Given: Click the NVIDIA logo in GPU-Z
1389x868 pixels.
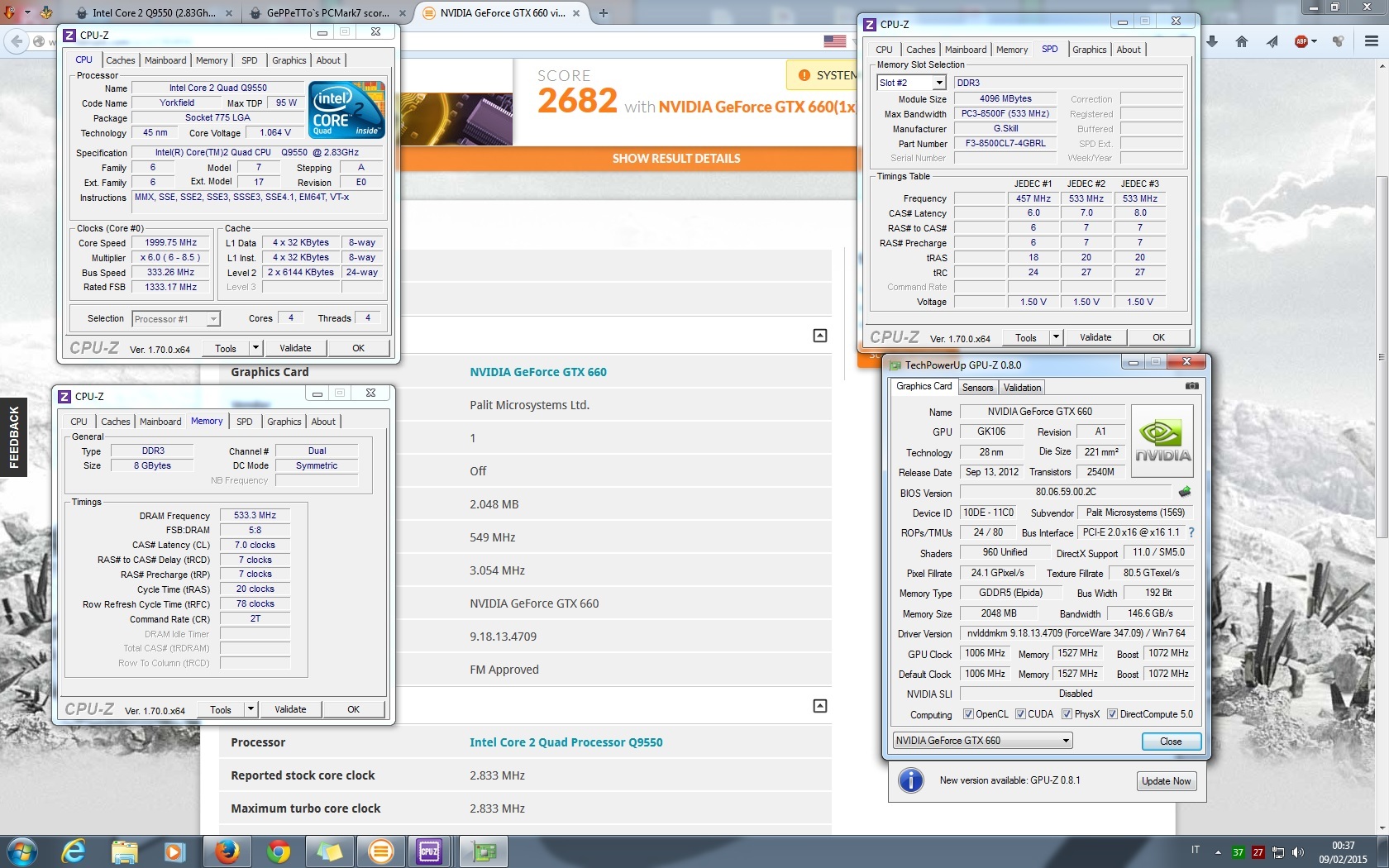Looking at the screenshot, I should [x=1162, y=441].
